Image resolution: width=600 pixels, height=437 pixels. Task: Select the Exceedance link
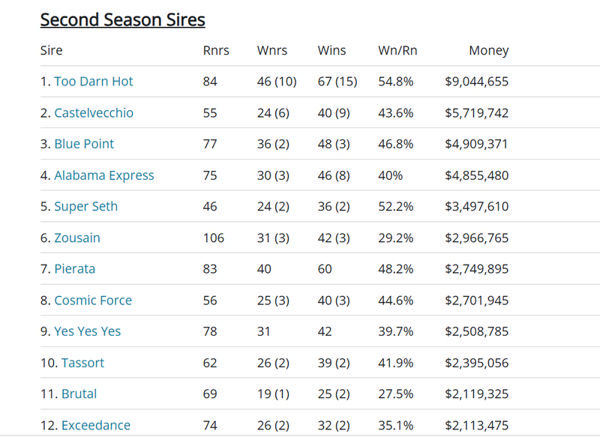pos(95,426)
